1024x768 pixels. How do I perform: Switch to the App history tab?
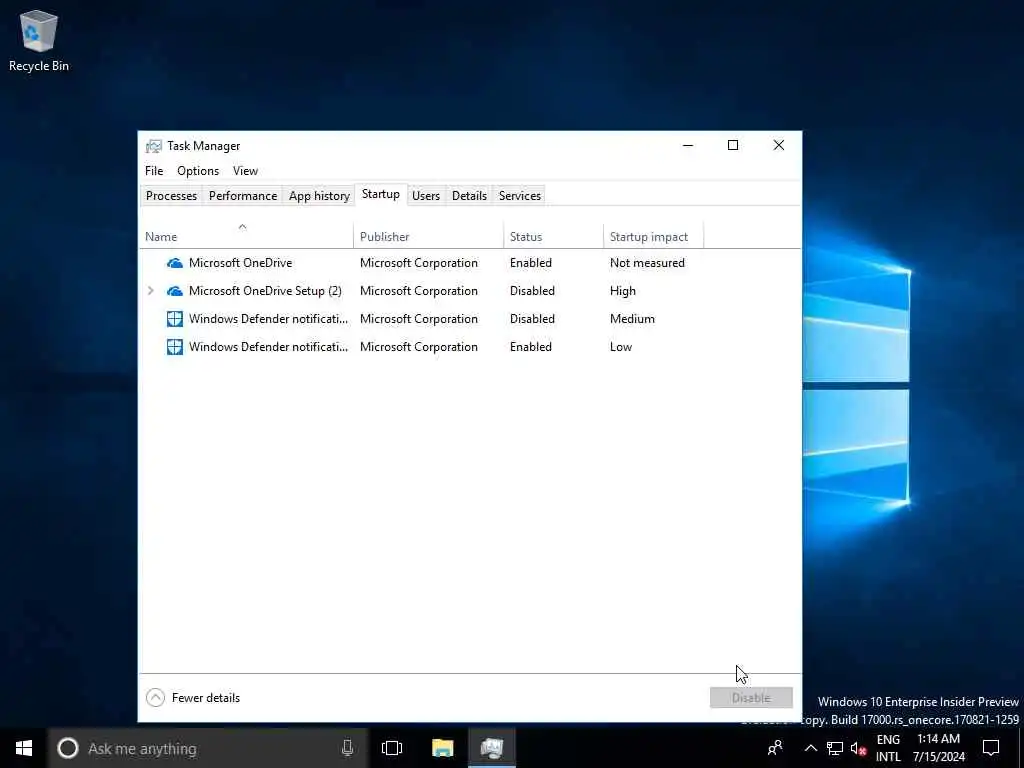(x=319, y=196)
